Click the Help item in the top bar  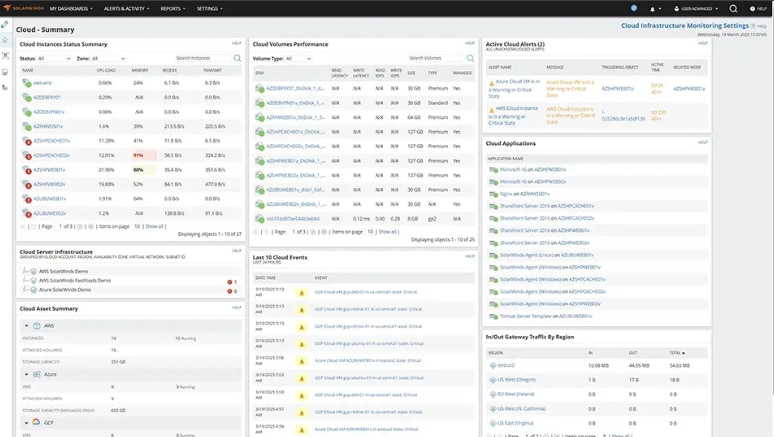pos(758,8)
